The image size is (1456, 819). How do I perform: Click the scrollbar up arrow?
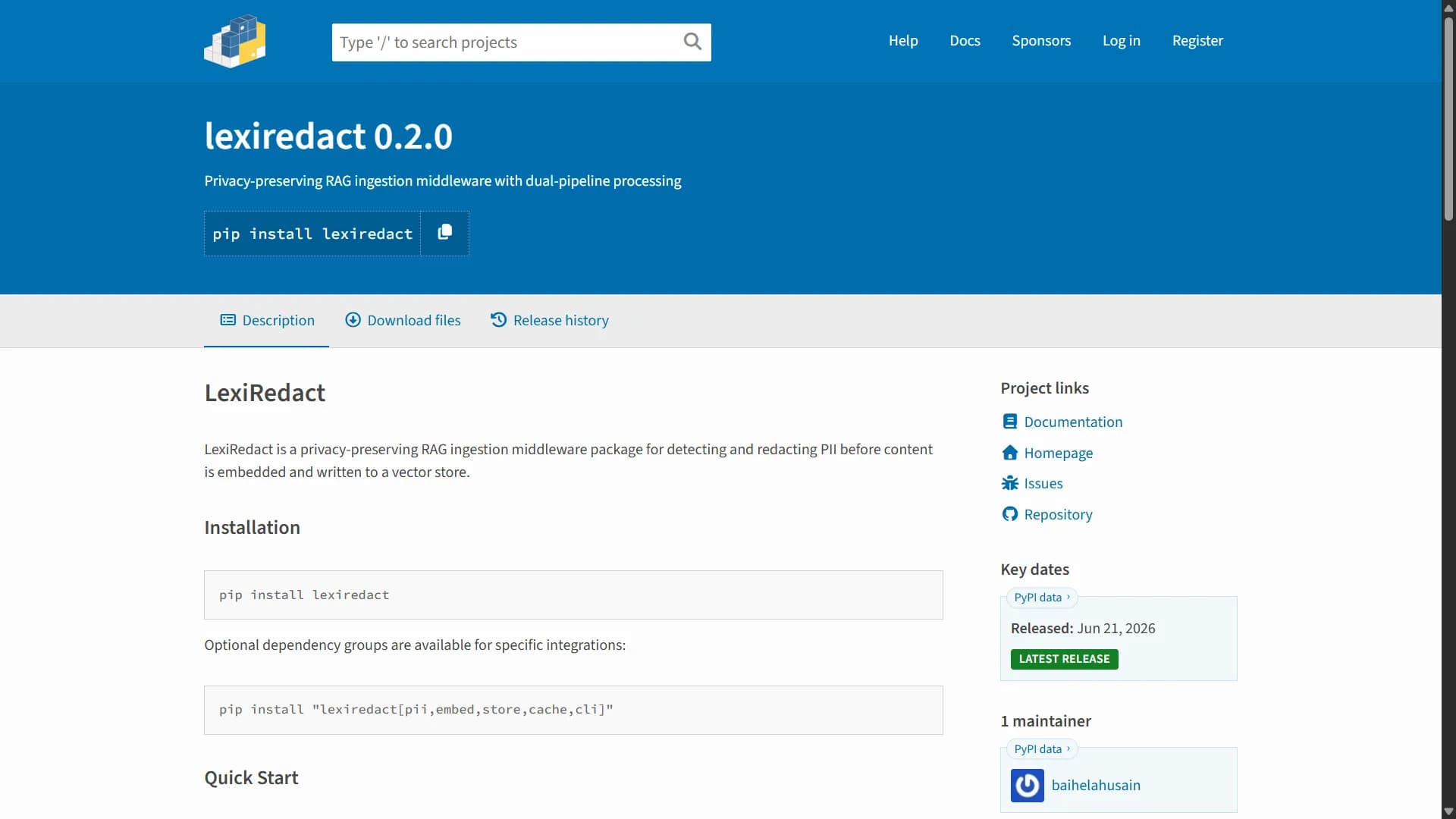[x=1448, y=8]
